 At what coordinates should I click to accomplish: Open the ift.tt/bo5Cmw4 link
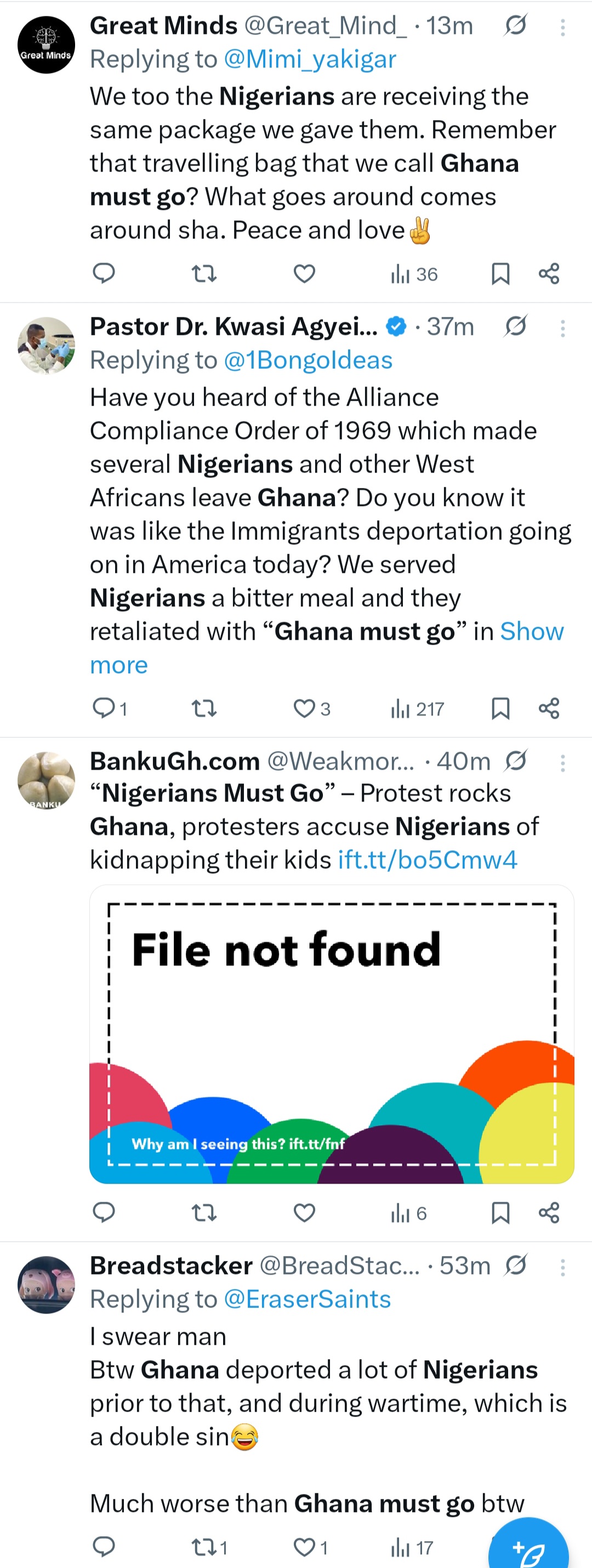coord(427,860)
